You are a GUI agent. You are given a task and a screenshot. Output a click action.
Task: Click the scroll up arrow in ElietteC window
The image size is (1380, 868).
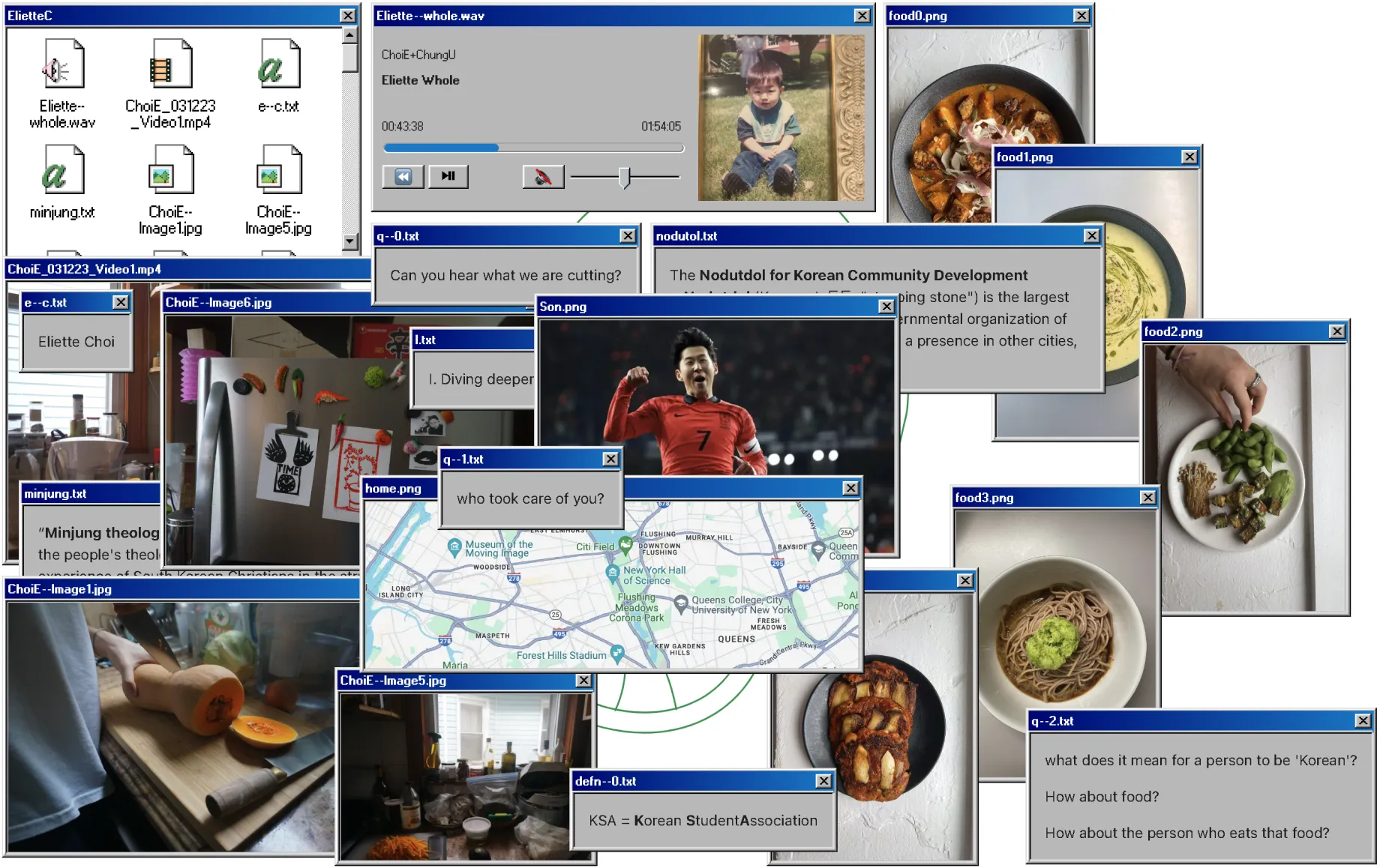(350, 35)
